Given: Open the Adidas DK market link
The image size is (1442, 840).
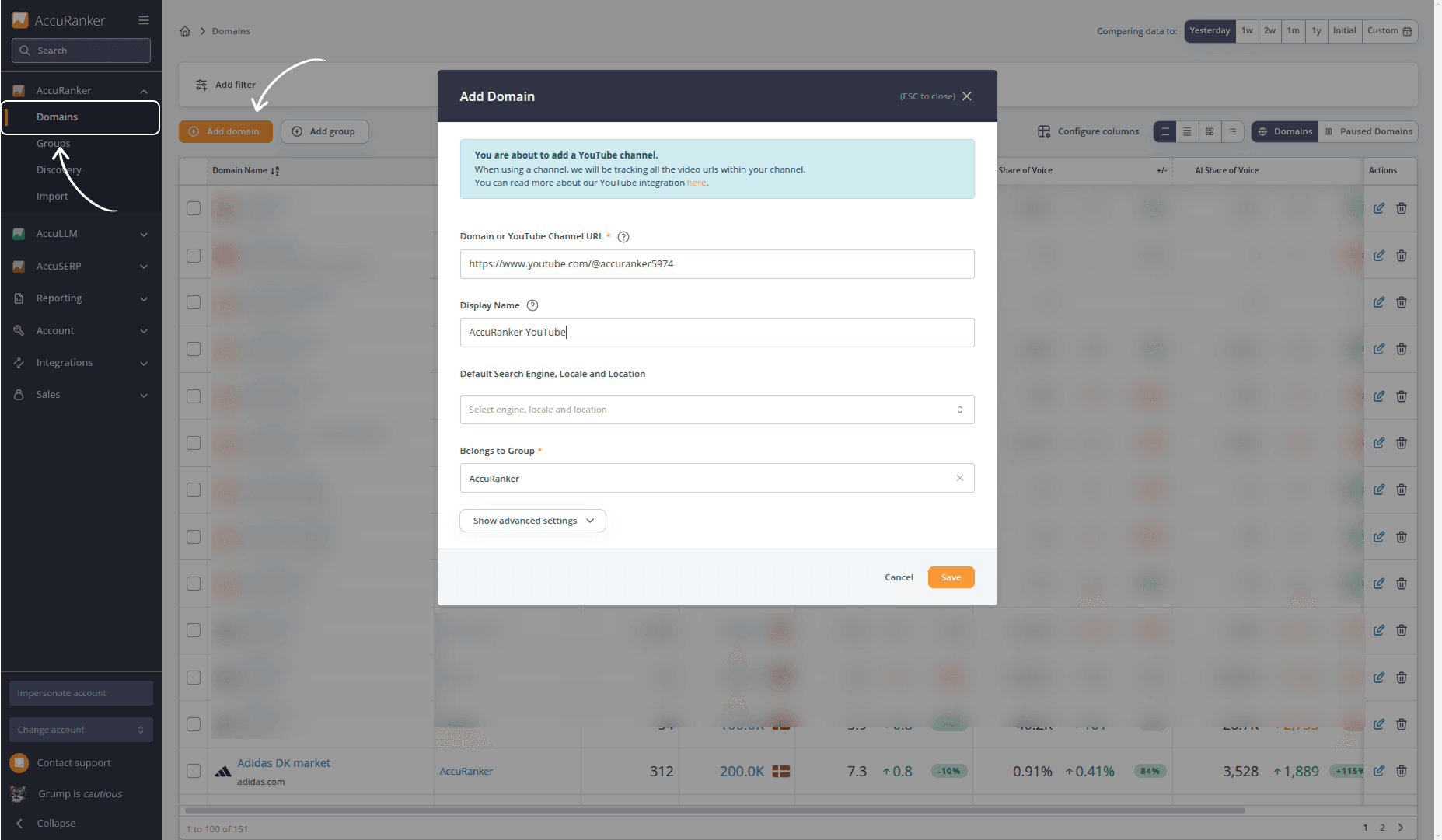Looking at the screenshot, I should pos(284,763).
